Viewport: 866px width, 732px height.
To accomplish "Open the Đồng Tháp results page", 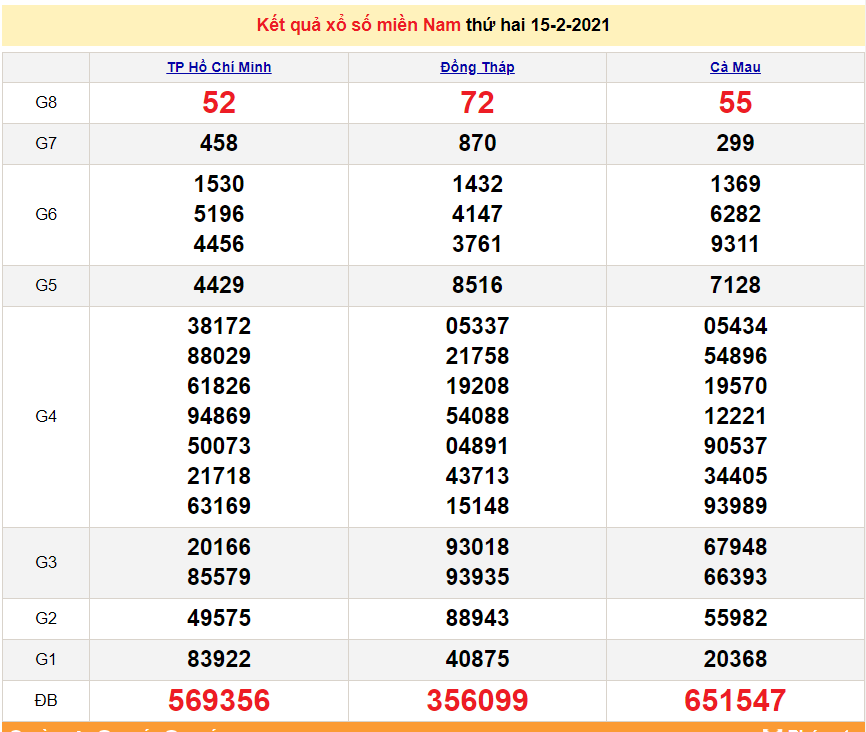I will coord(477,67).
